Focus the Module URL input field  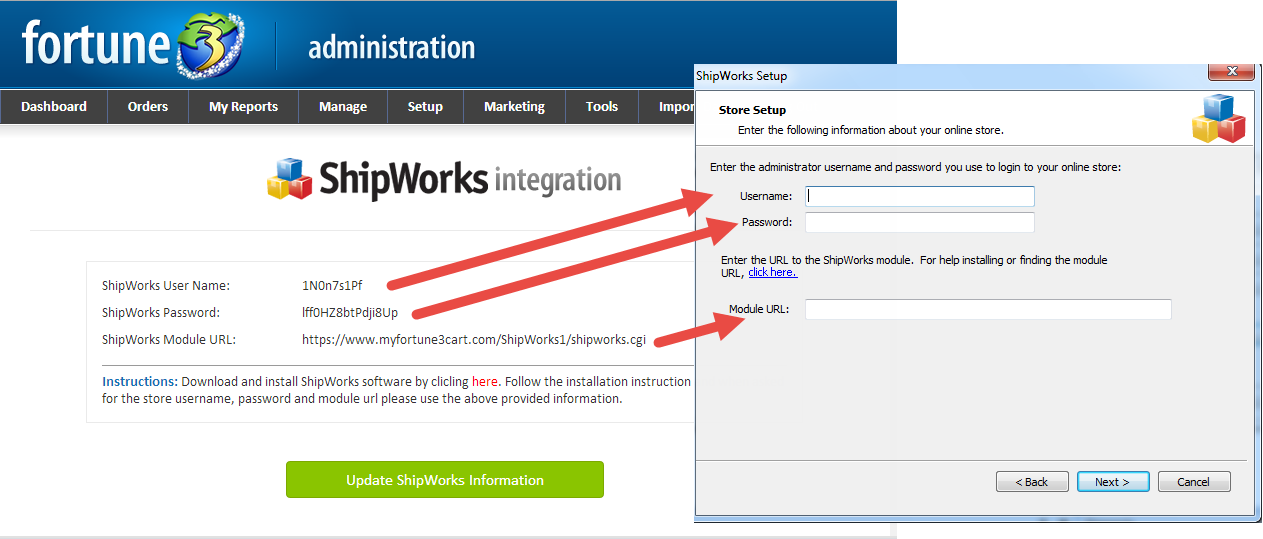(x=988, y=309)
